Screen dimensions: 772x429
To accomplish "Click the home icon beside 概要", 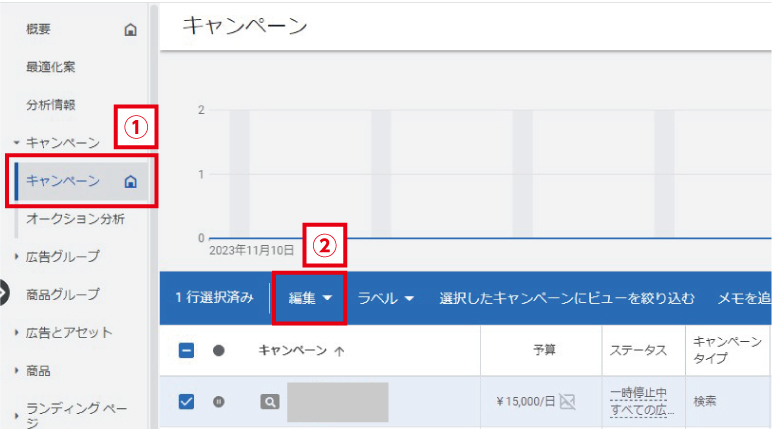I will [130, 30].
